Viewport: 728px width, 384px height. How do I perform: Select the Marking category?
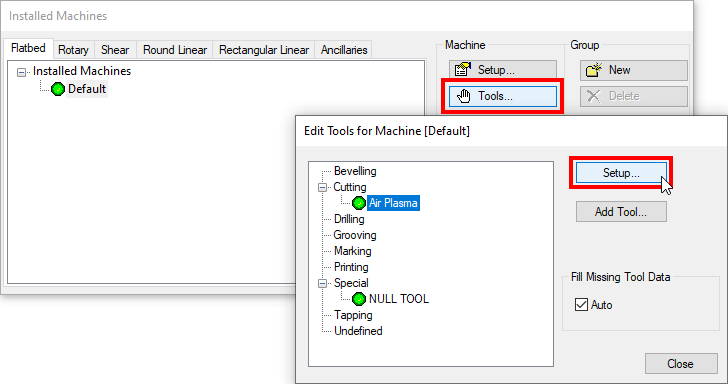point(352,251)
